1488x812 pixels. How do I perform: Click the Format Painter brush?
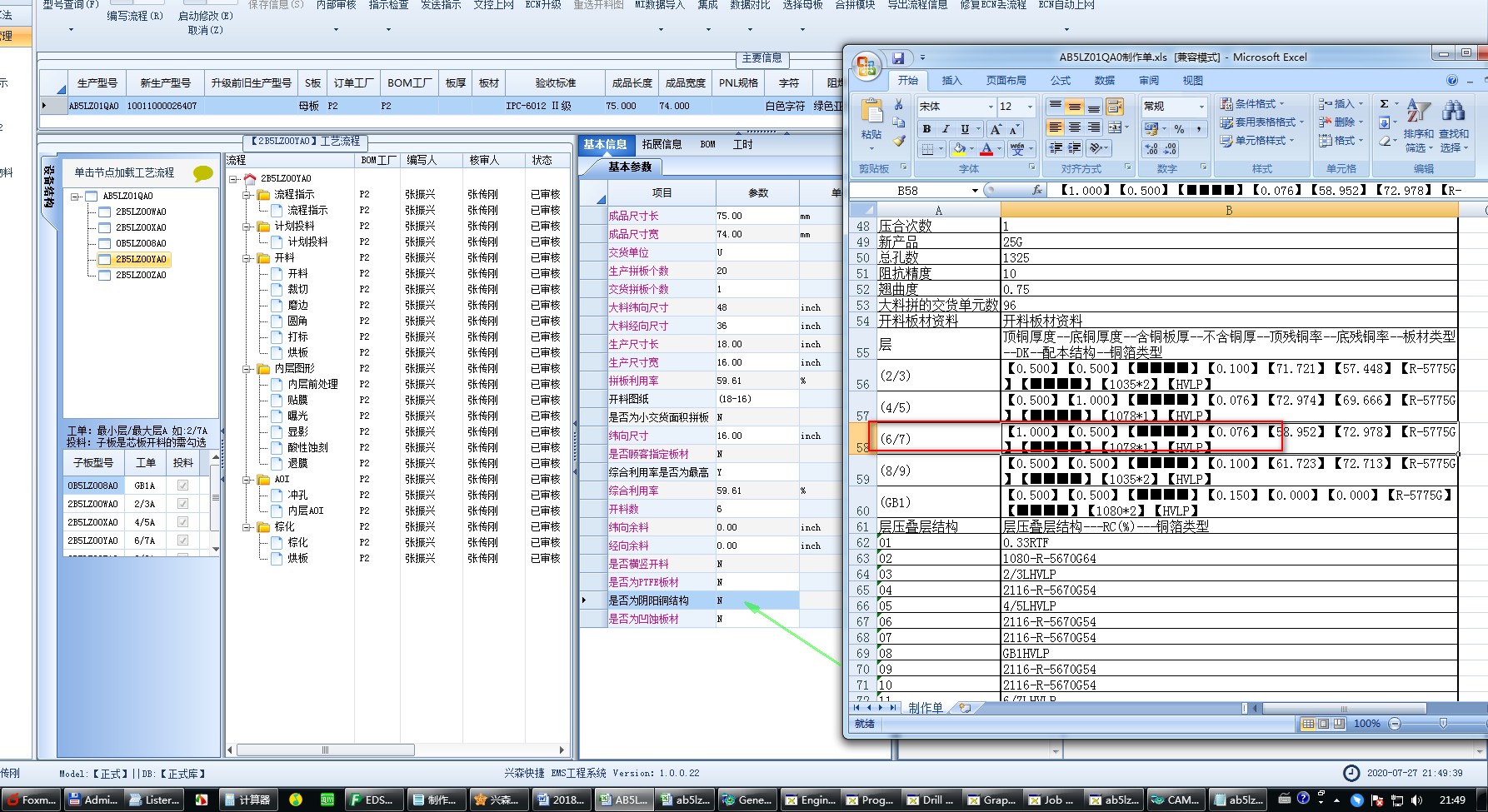click(x=898, y=142)
